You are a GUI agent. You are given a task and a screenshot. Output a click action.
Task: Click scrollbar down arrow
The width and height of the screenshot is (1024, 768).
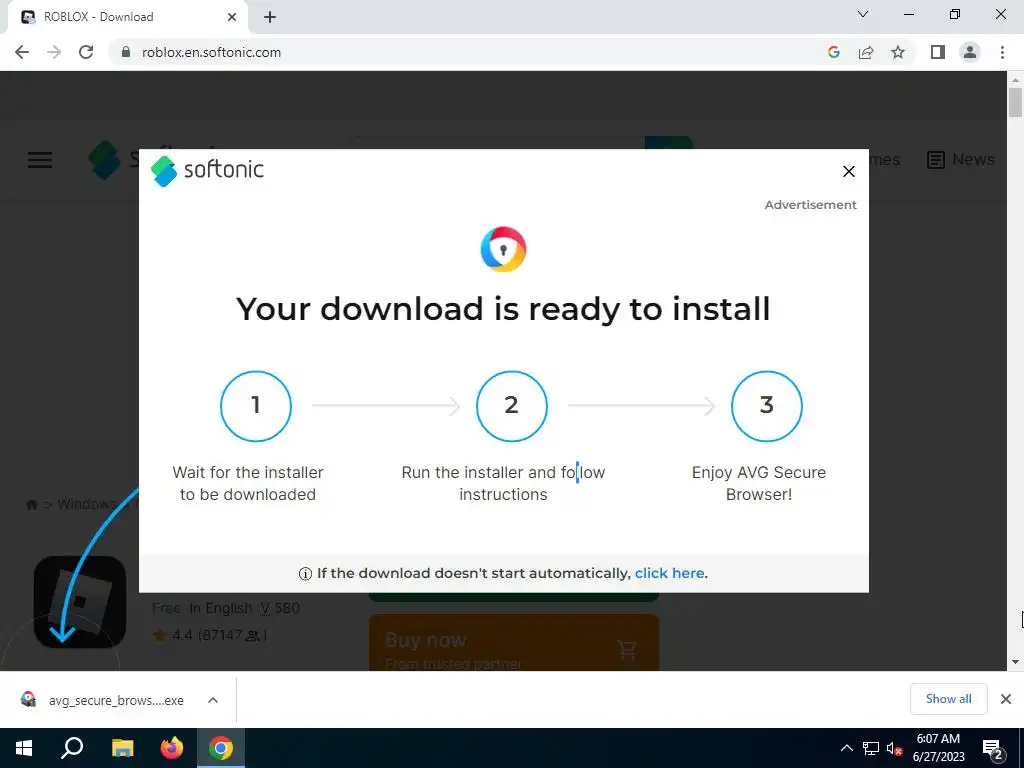click(1015, 662)
